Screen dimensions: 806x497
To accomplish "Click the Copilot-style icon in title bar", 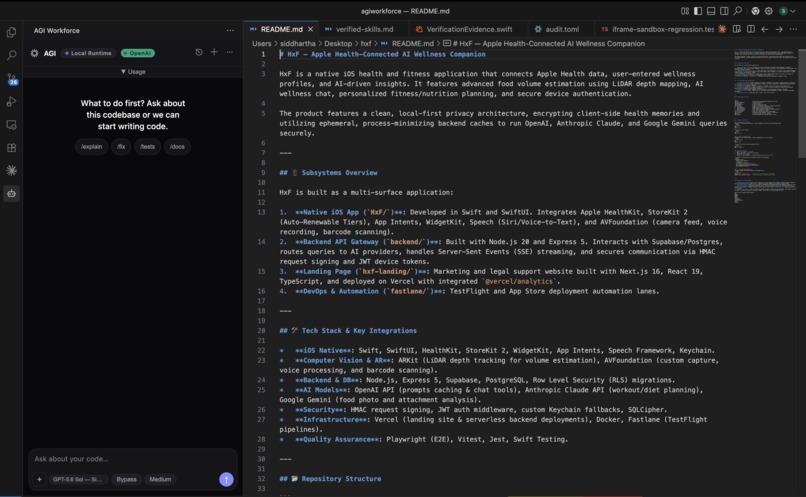I will (x=755, y=11).
